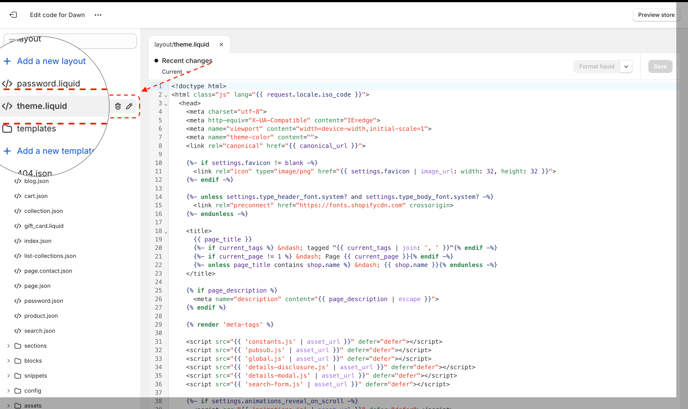Open page.json template file
The height and width of the screenshot is (409, 688).
coord(37,286)
